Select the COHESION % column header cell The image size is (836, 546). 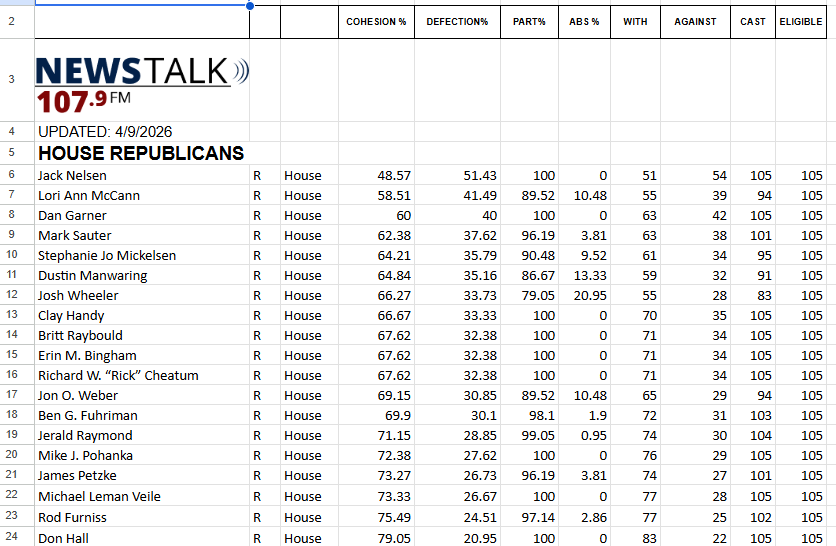(376, 22)
